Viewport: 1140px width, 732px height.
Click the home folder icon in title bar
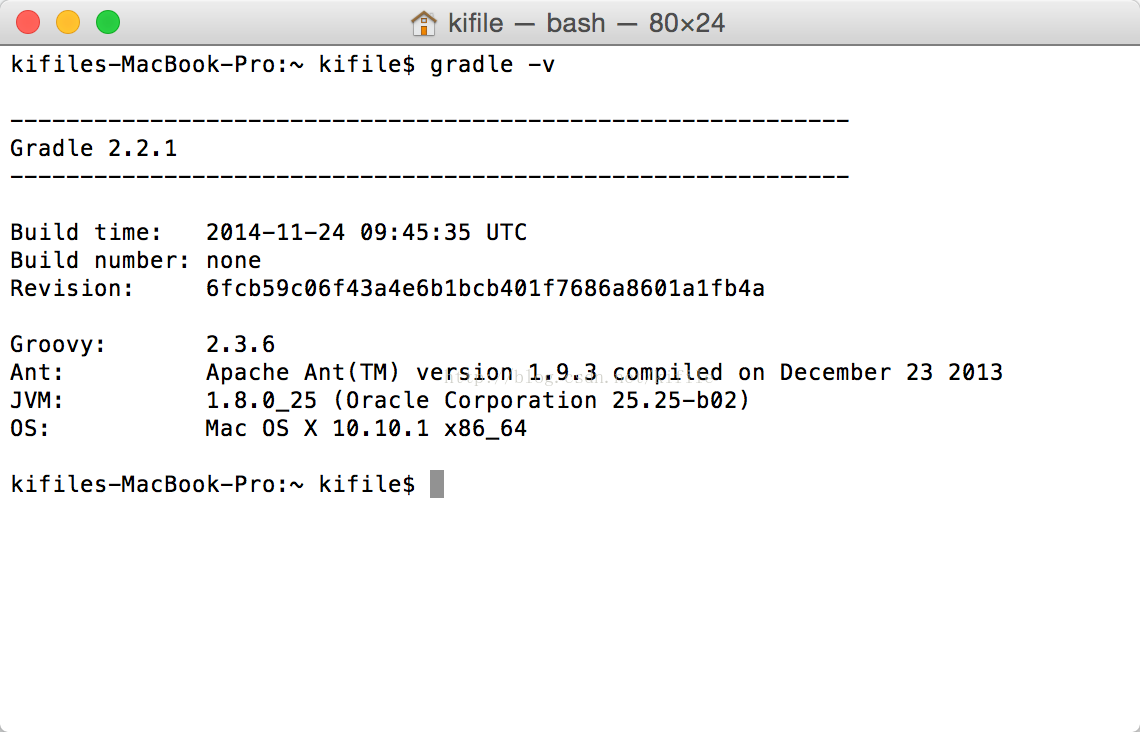tap(423, 23)
